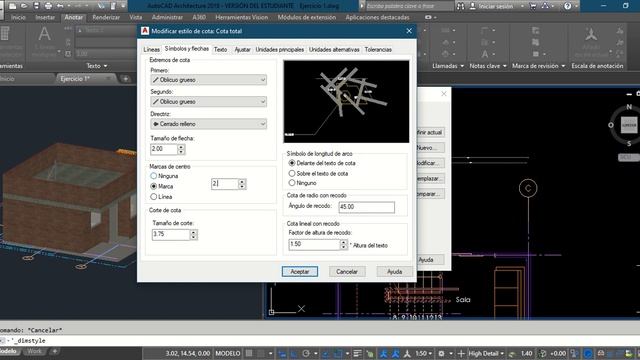Screen dimensions: 640x360
Task: Click lineweight display icon in status bar
Action: (357, 353)
